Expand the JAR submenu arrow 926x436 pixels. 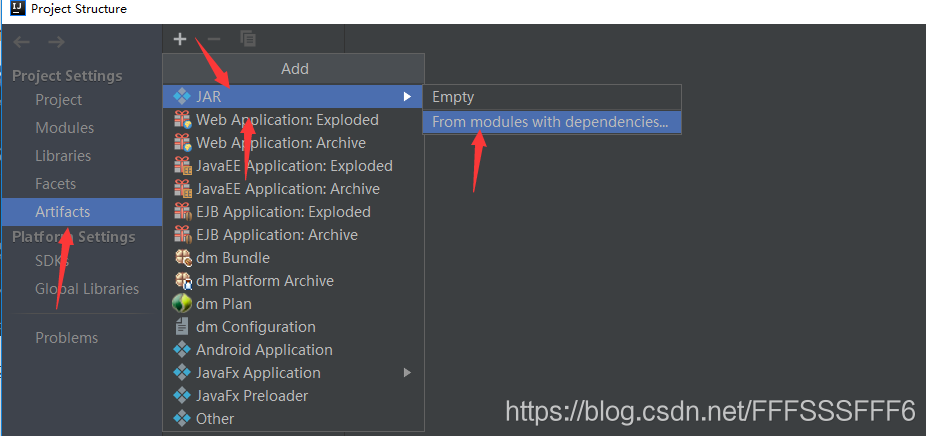pos(407,97)
